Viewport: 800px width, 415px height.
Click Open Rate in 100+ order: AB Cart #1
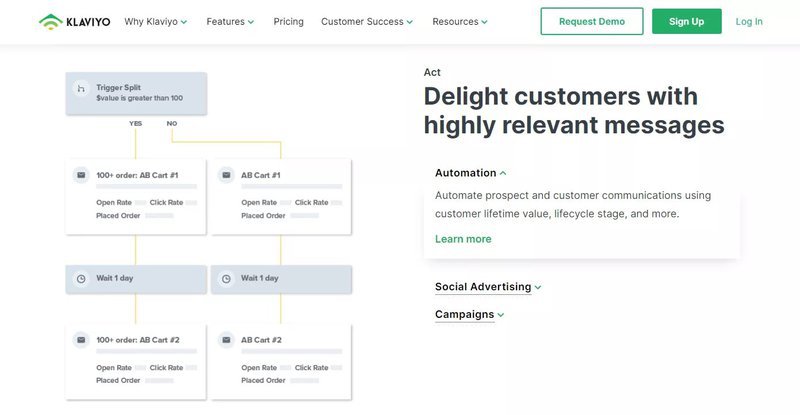114,203
